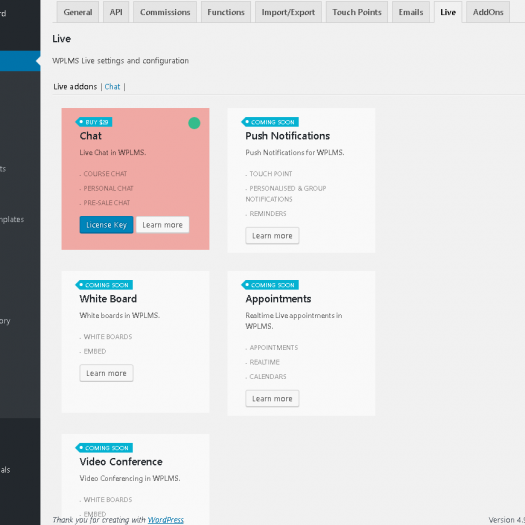Click the Chat card heading

[90, 136]
